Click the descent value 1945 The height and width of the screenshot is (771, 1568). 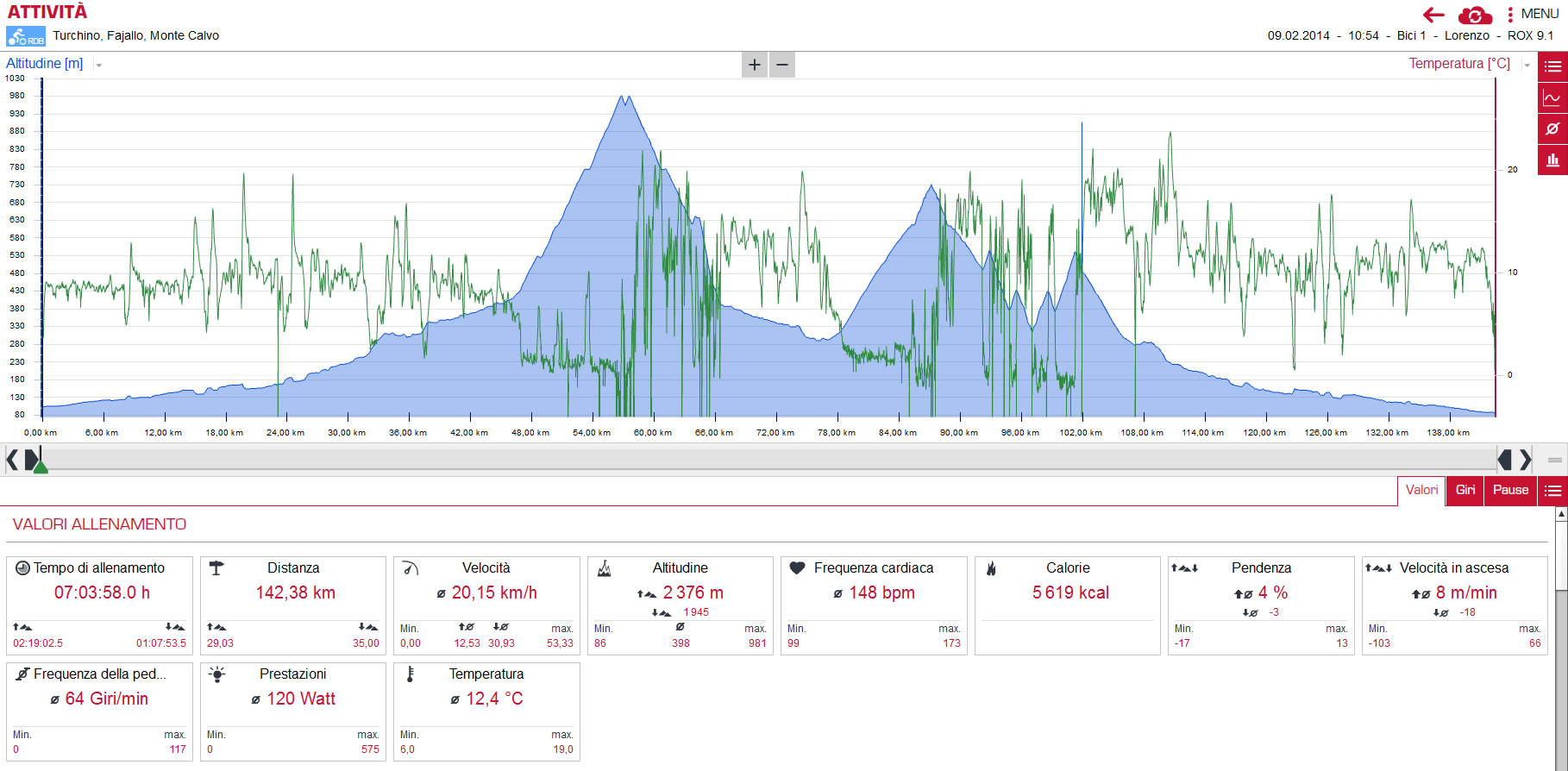(696, 612)
